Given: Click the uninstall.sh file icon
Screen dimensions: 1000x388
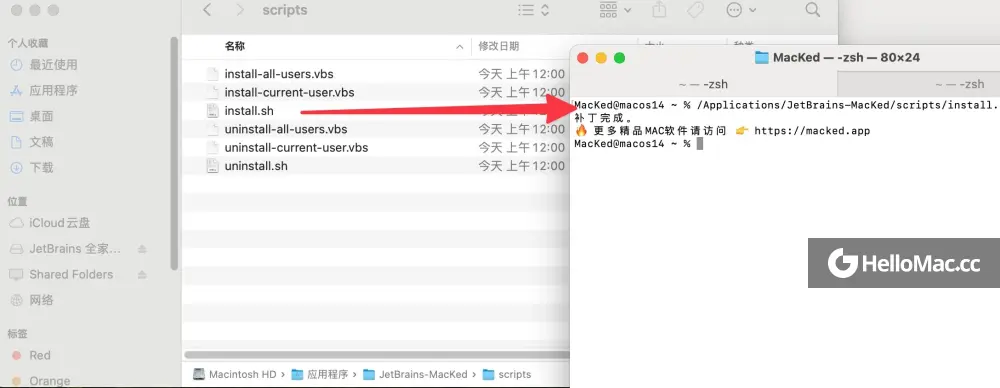Looking at the screenshot, I should [212, 167].
